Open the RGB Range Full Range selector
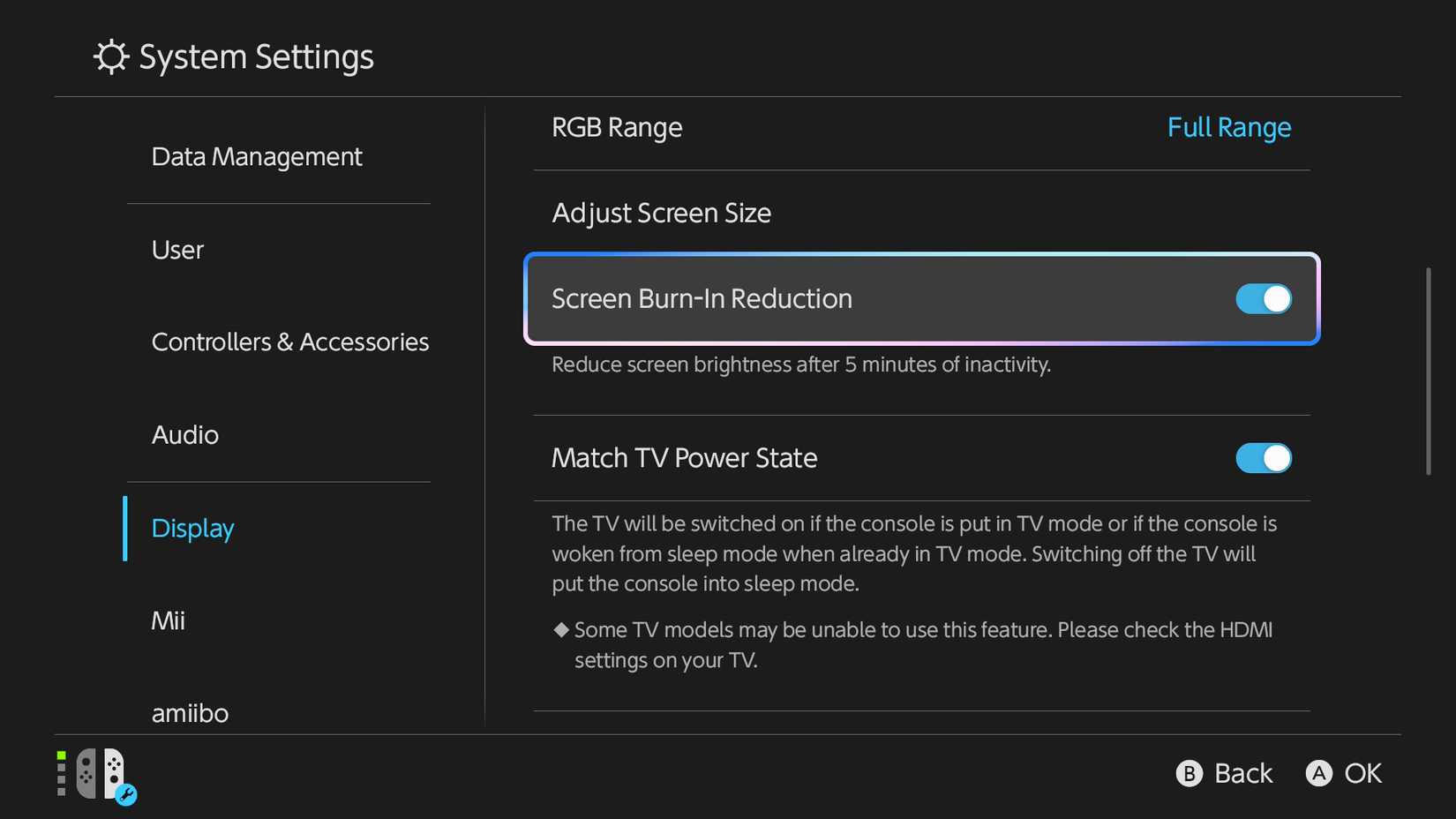 [1228, 127]
